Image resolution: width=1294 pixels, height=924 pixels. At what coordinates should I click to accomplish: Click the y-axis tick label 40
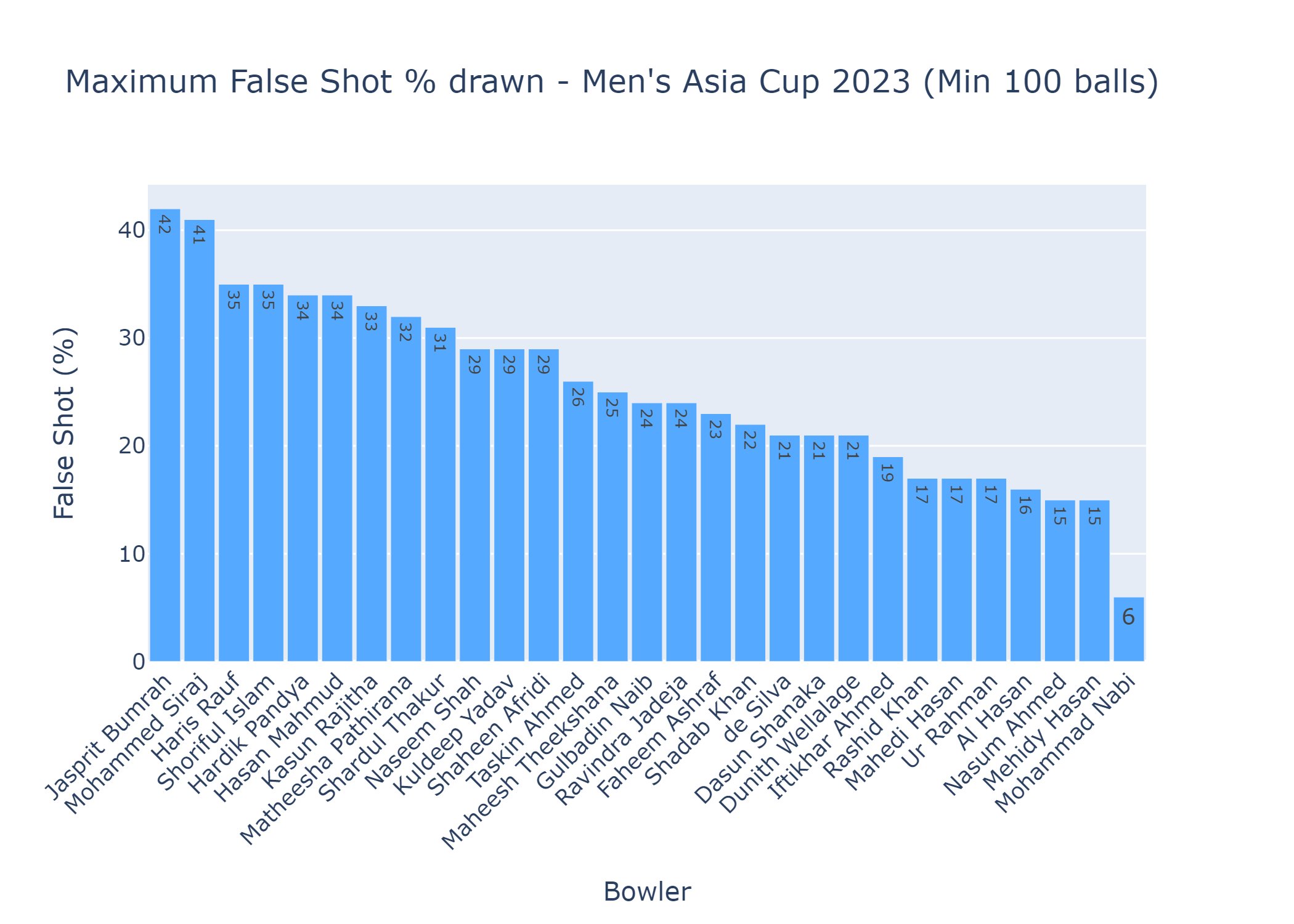click(x=131, y=230)
